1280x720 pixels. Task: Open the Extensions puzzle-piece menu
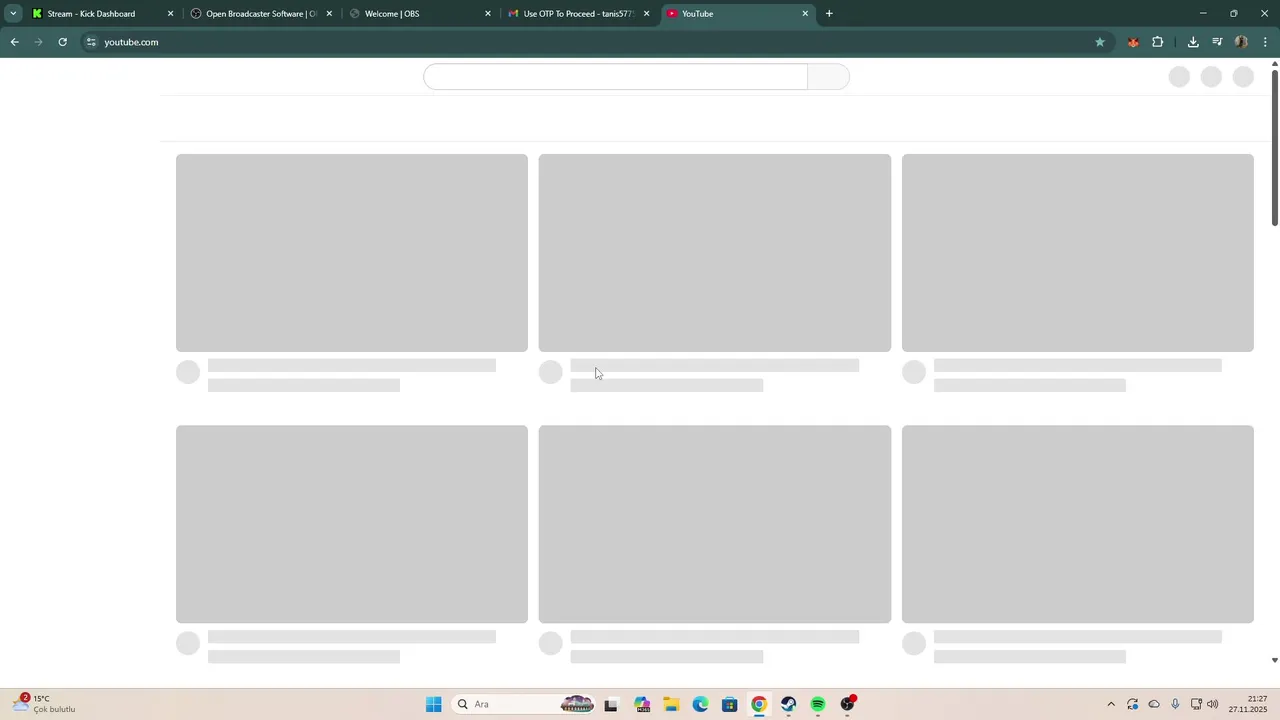[x=1158, y=42]
